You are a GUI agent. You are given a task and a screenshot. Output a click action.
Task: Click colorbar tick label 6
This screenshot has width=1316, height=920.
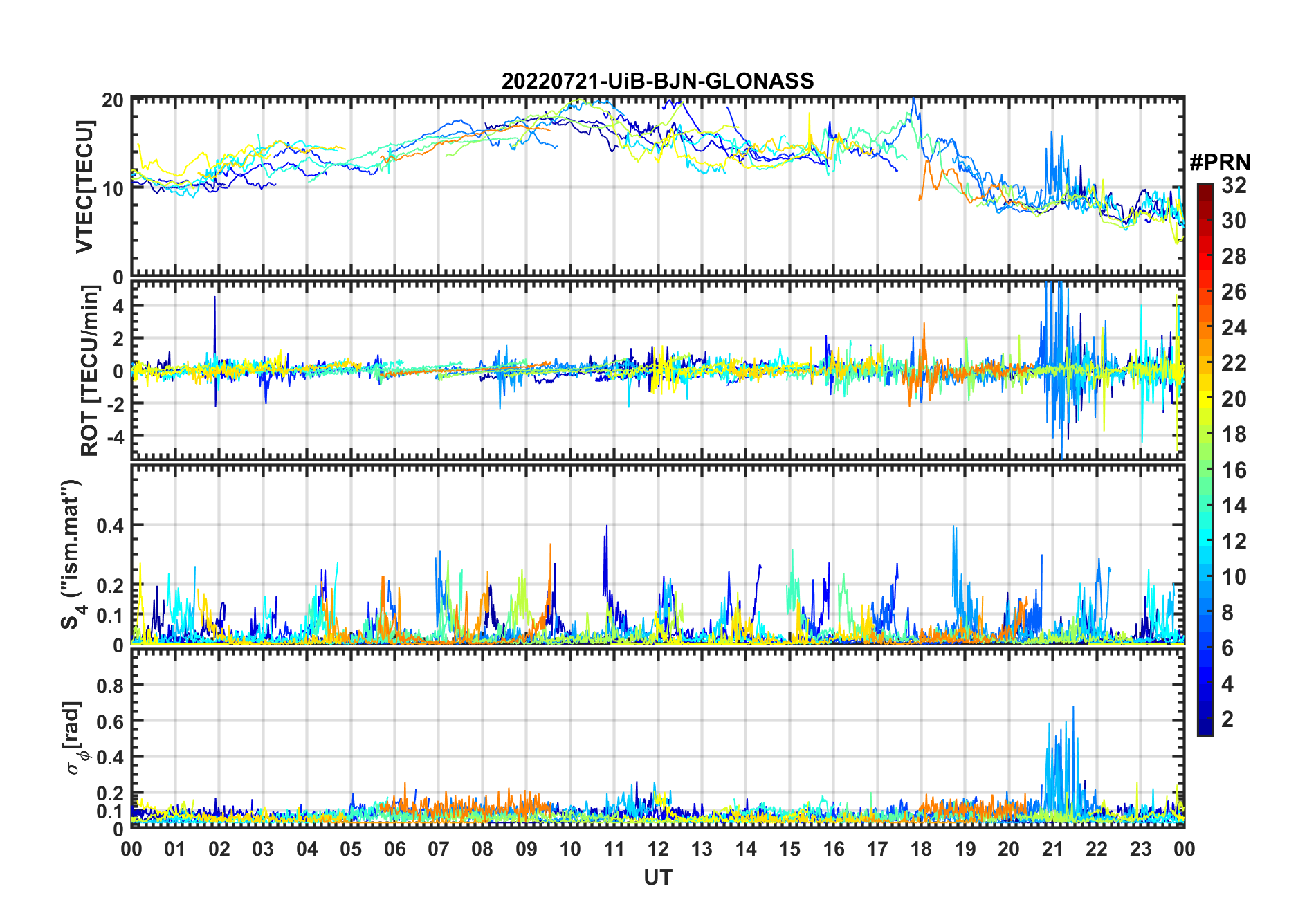click(x=1227, y=648)
